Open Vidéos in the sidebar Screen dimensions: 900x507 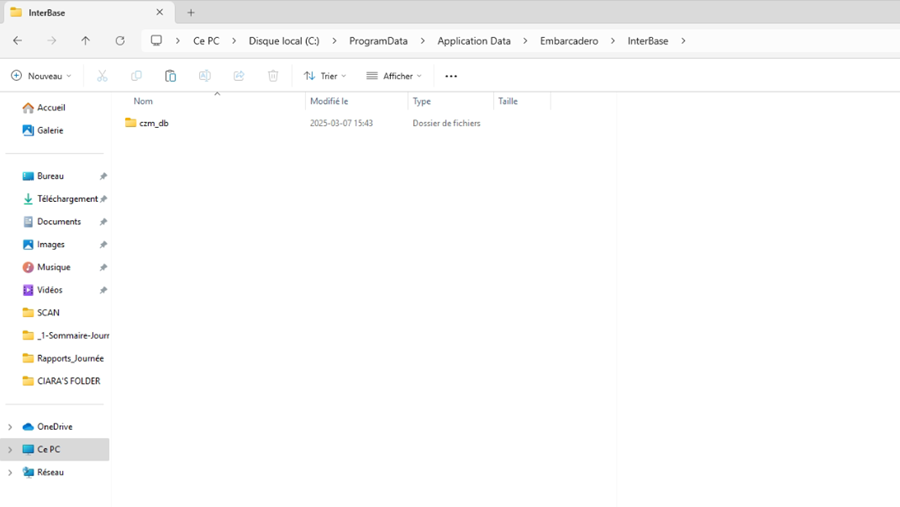tap(42, 290)
